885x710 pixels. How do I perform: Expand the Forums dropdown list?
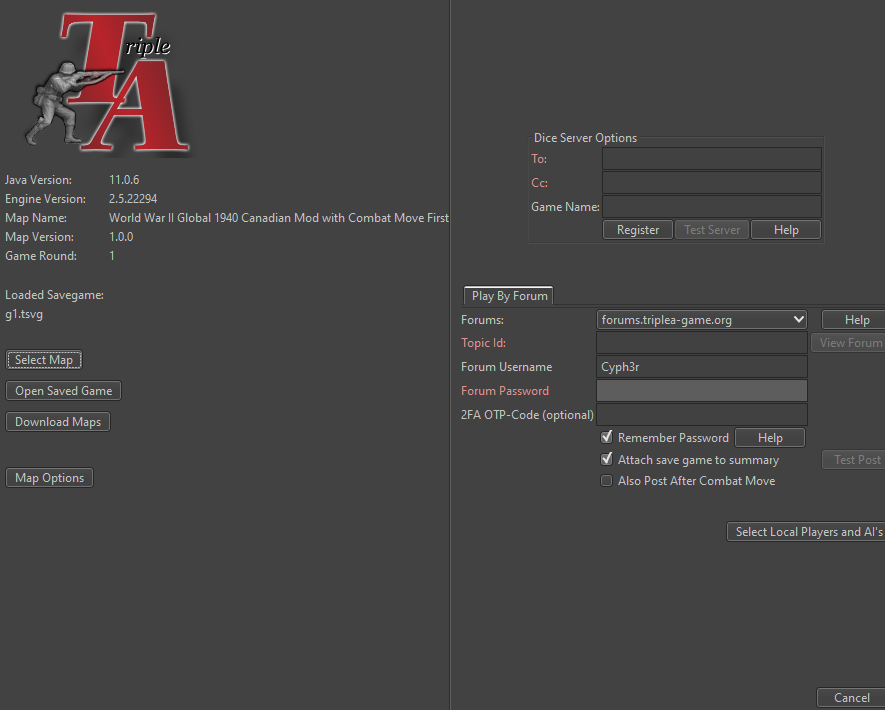click(702, 320)
